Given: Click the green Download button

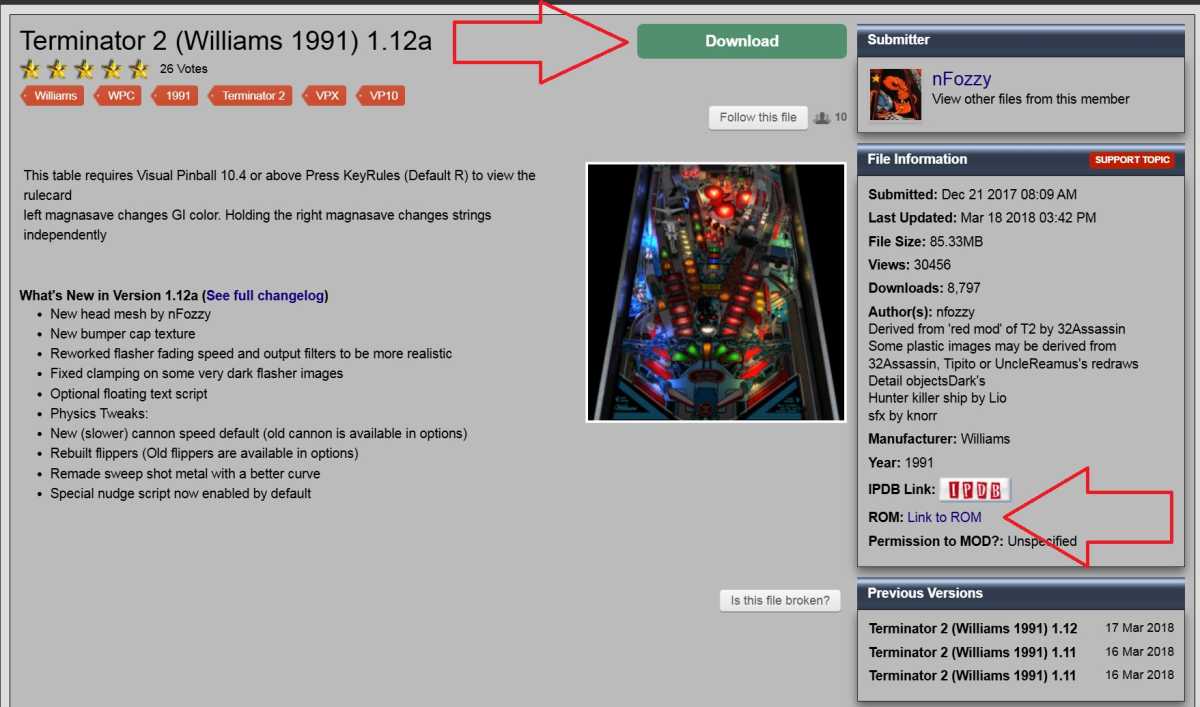Looking at the screenshot, I should pos(742,41).
